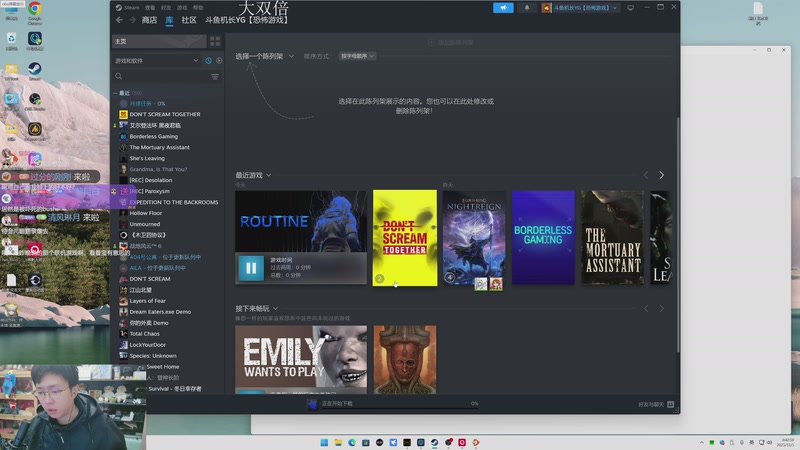Open the 游戏 menu

click(182, 8)
